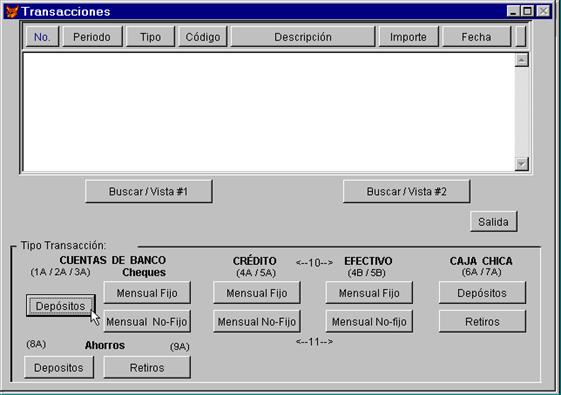
Task: Click the (9A) code label
Action: coord(180,346)
